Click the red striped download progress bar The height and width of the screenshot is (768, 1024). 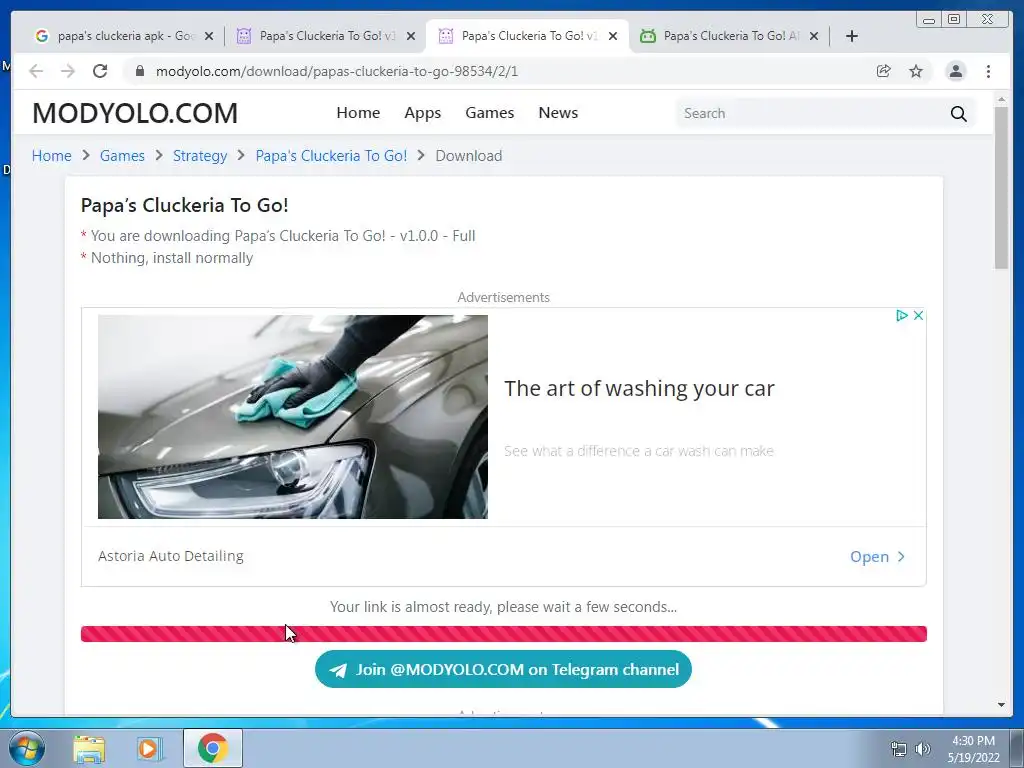point(504,633)
